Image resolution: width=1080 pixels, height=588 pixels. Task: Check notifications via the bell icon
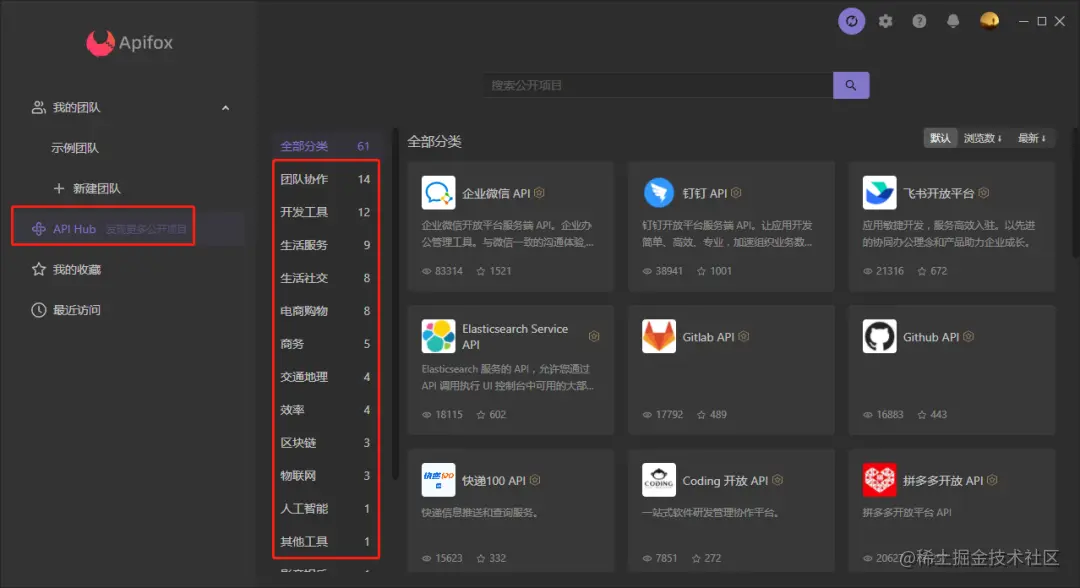point(953,20)
